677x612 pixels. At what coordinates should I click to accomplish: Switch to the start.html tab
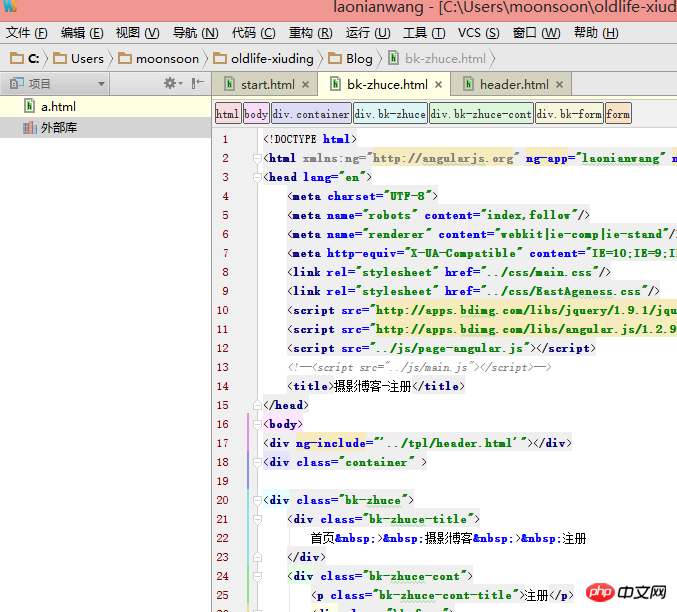click(x=267, y=85)
